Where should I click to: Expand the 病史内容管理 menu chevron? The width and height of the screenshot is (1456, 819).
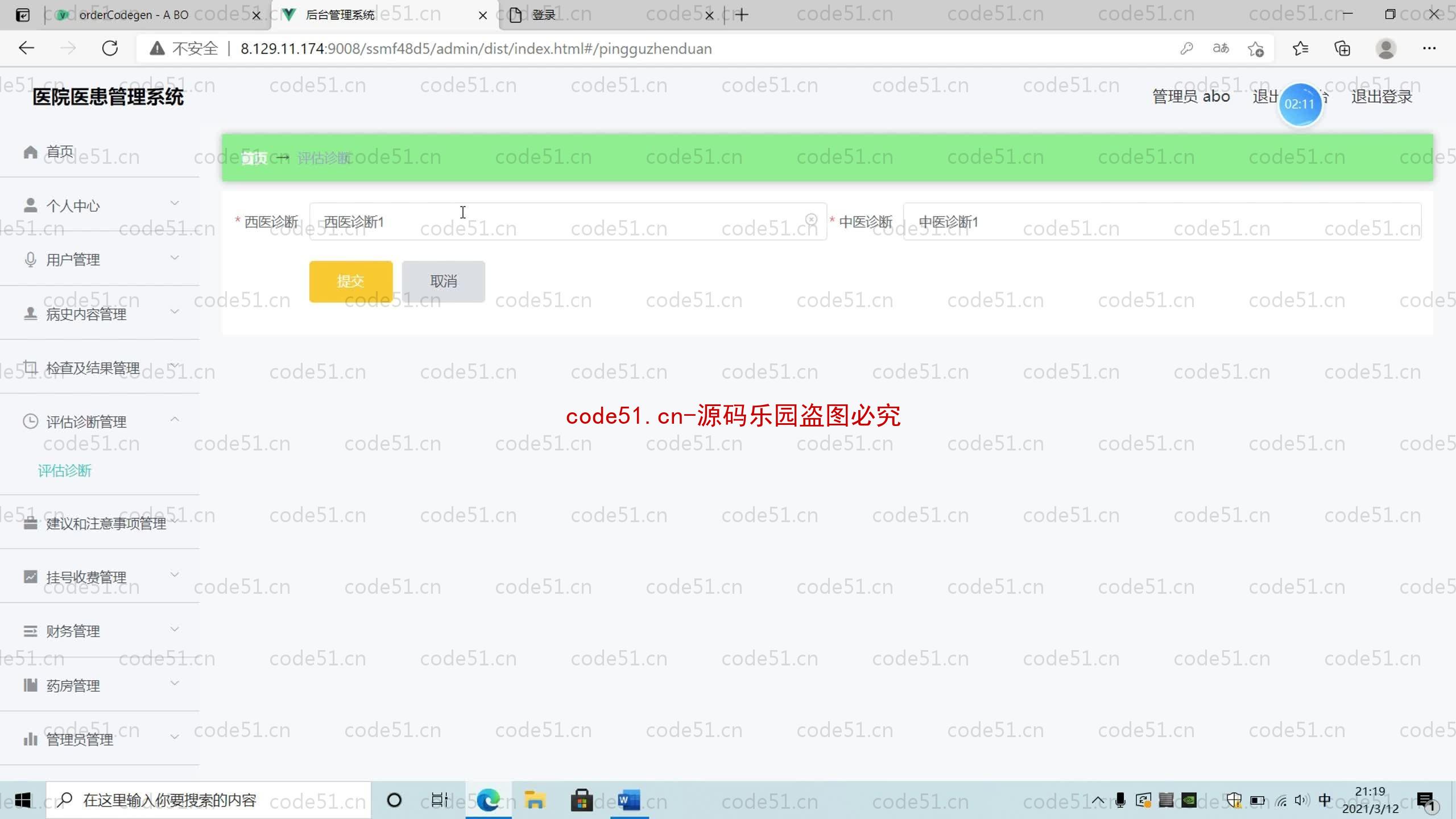click(x=175, y=312)
